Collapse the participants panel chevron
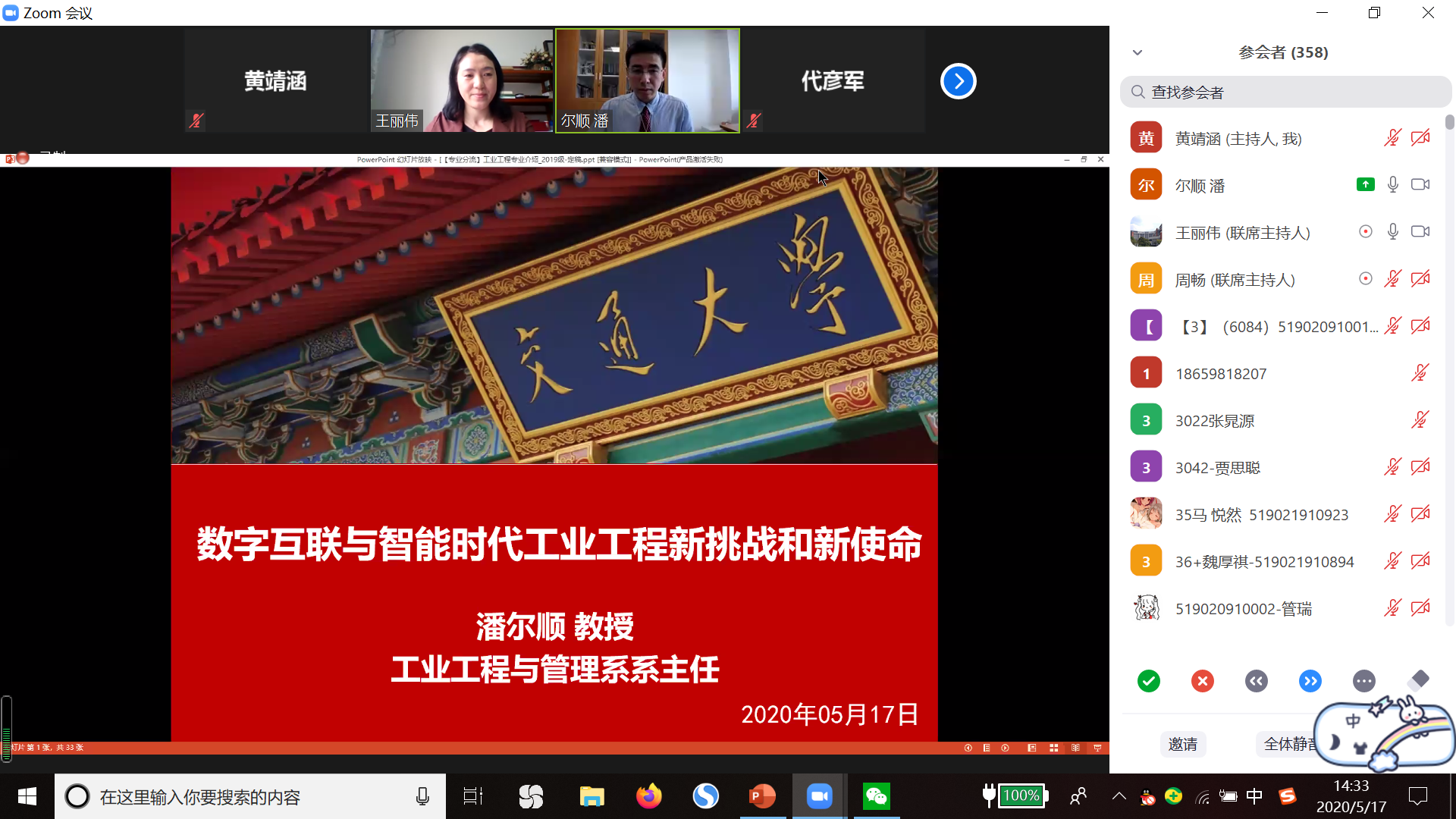This screenshot has width=1456, height=819. (x=1137, y=52)
